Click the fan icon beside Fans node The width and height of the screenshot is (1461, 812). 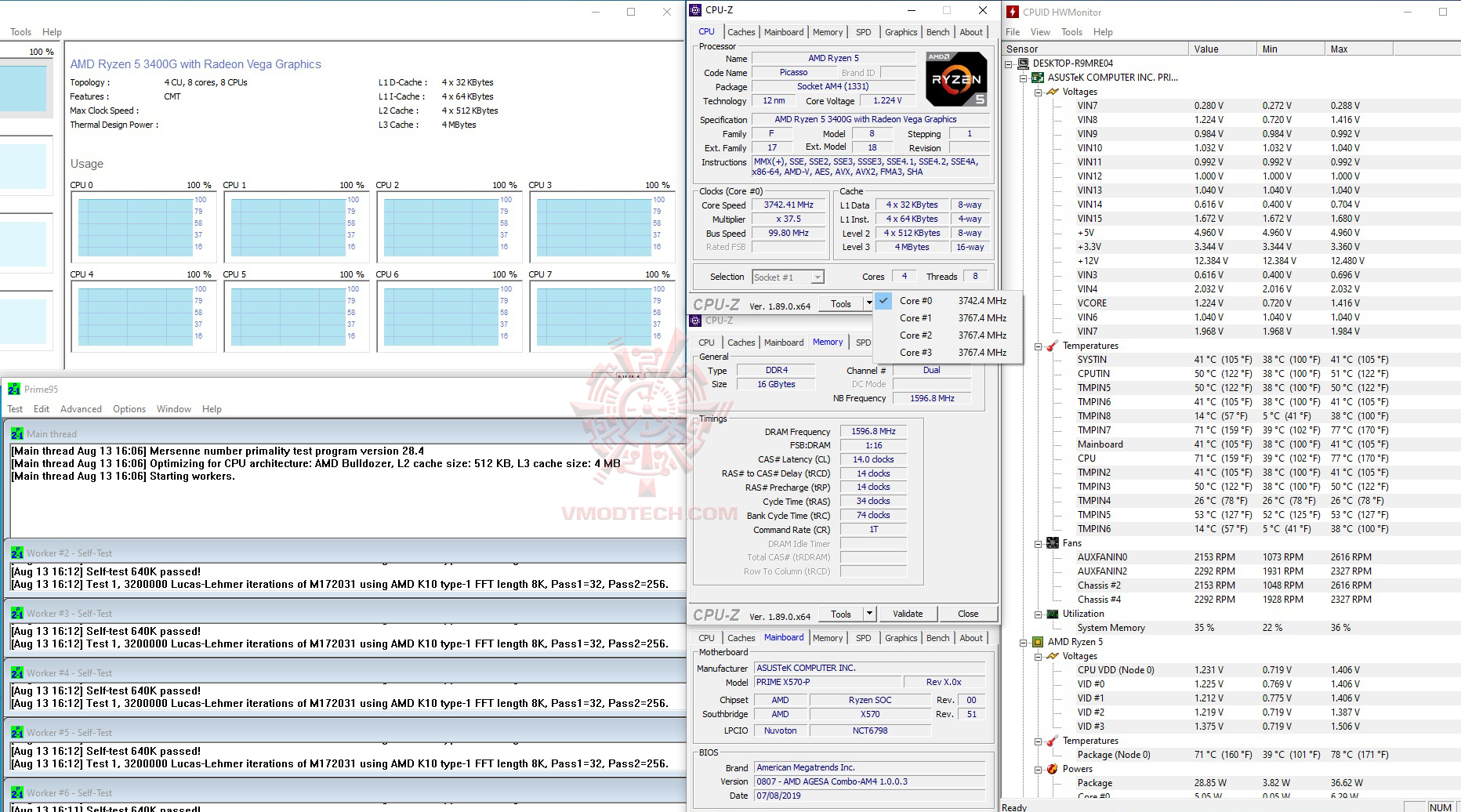point(1053,543)
